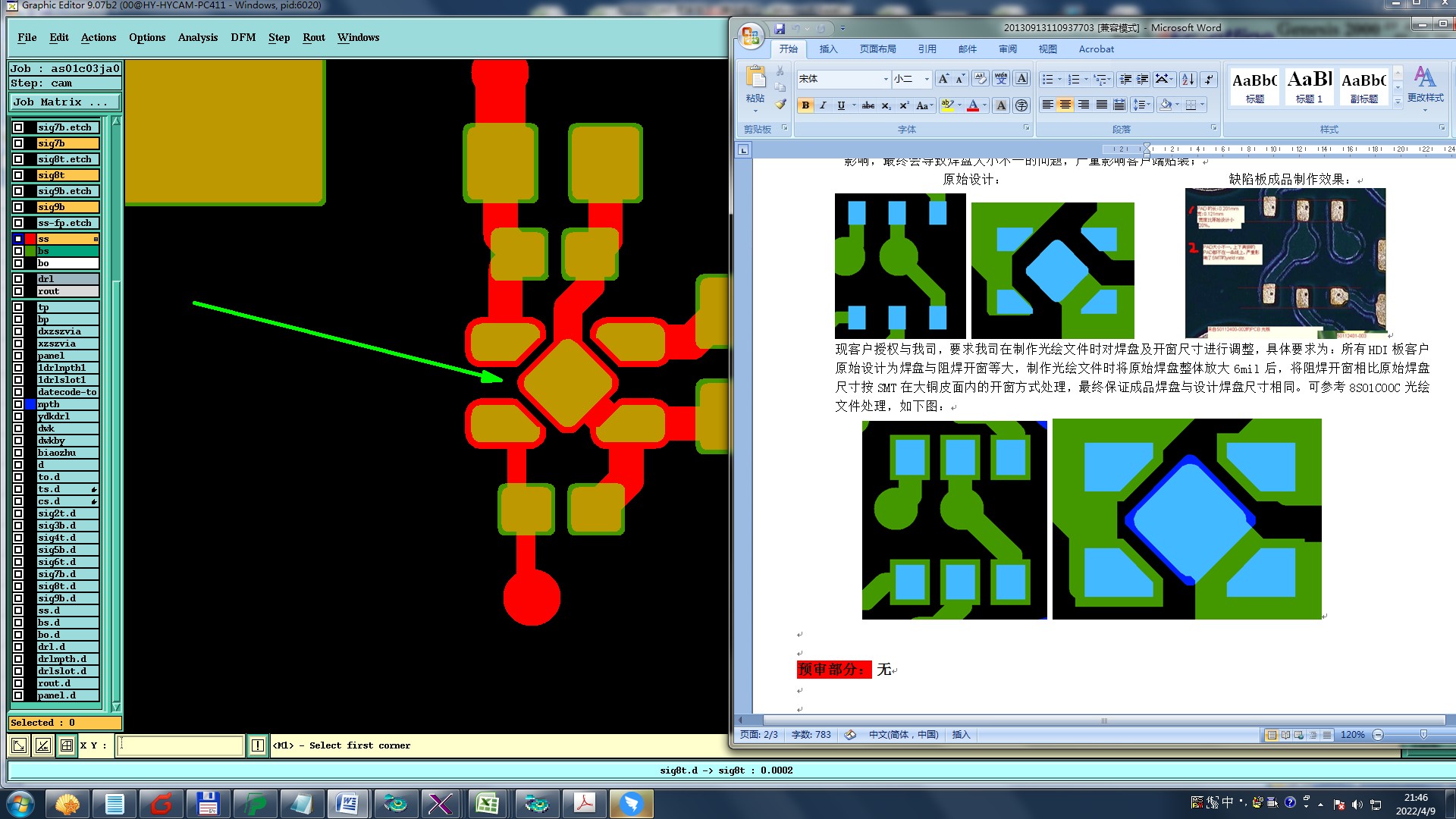1456x819 pixels.
Task: Open the font name dropdown
Action: point(885,79)
